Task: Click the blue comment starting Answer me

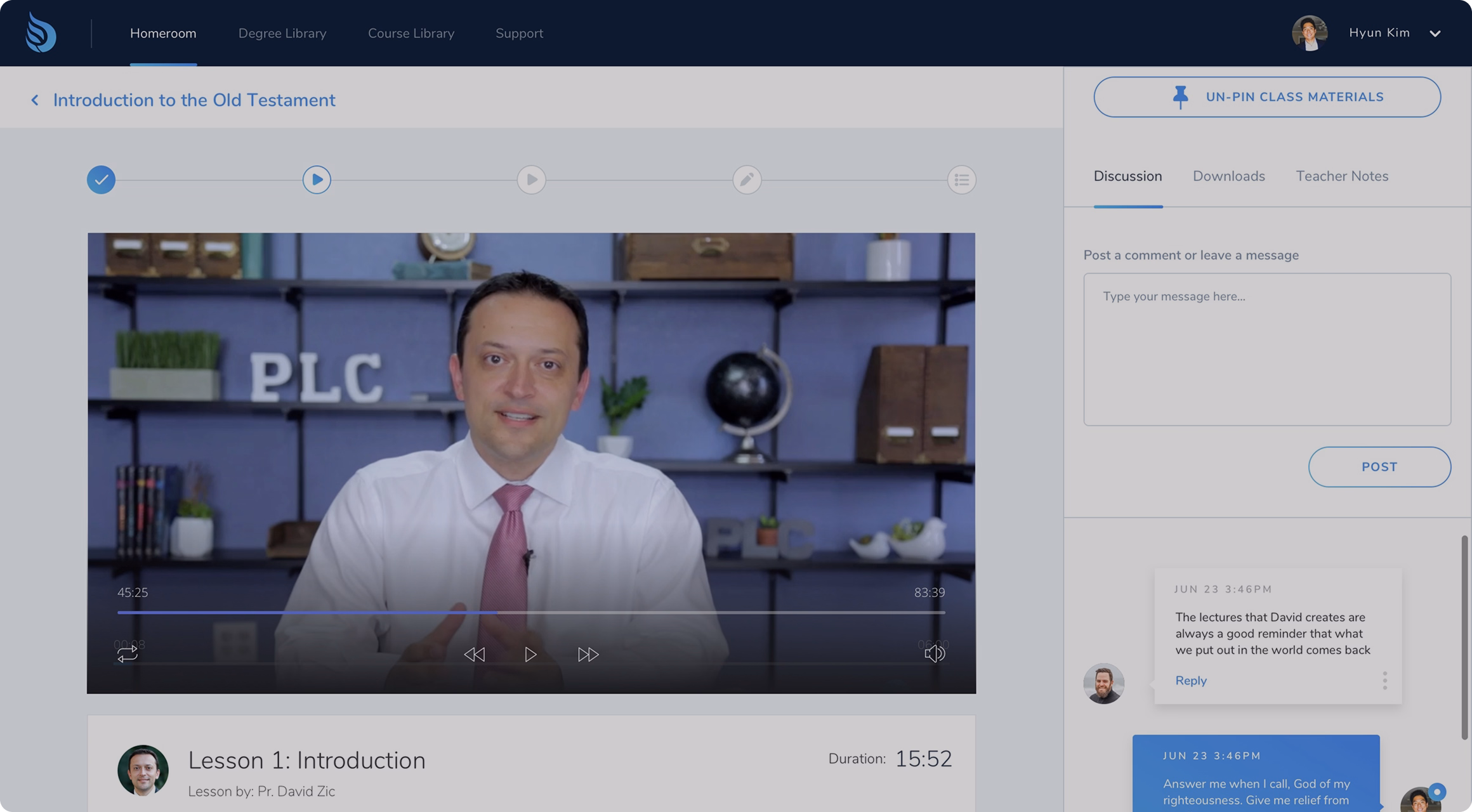Action: pos(1256,773)
